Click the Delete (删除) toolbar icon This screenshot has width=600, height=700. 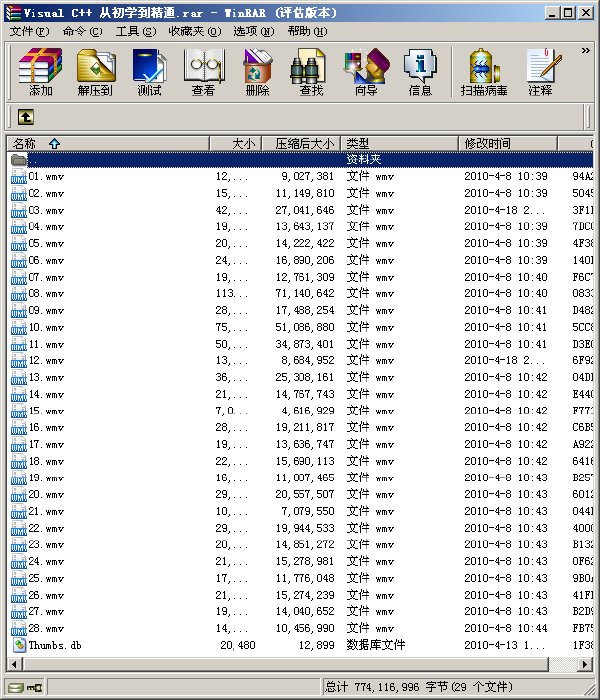pos(258,72)
